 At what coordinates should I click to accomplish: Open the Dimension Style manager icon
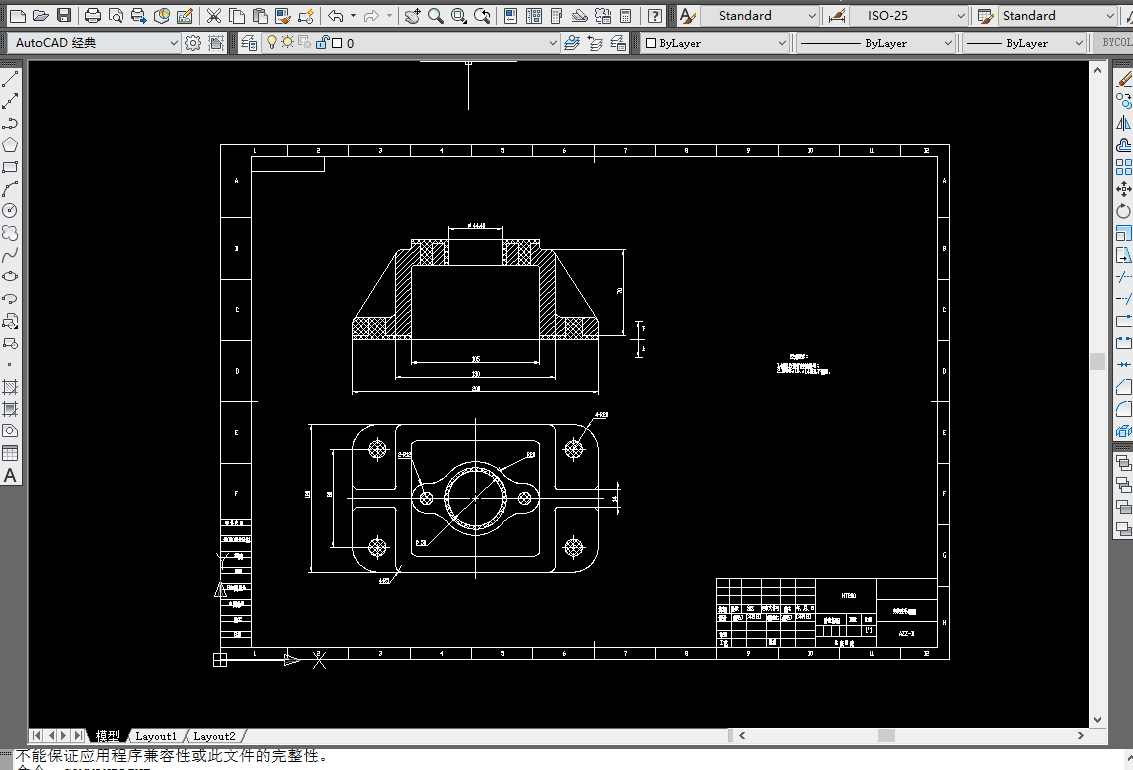point(837,15)
